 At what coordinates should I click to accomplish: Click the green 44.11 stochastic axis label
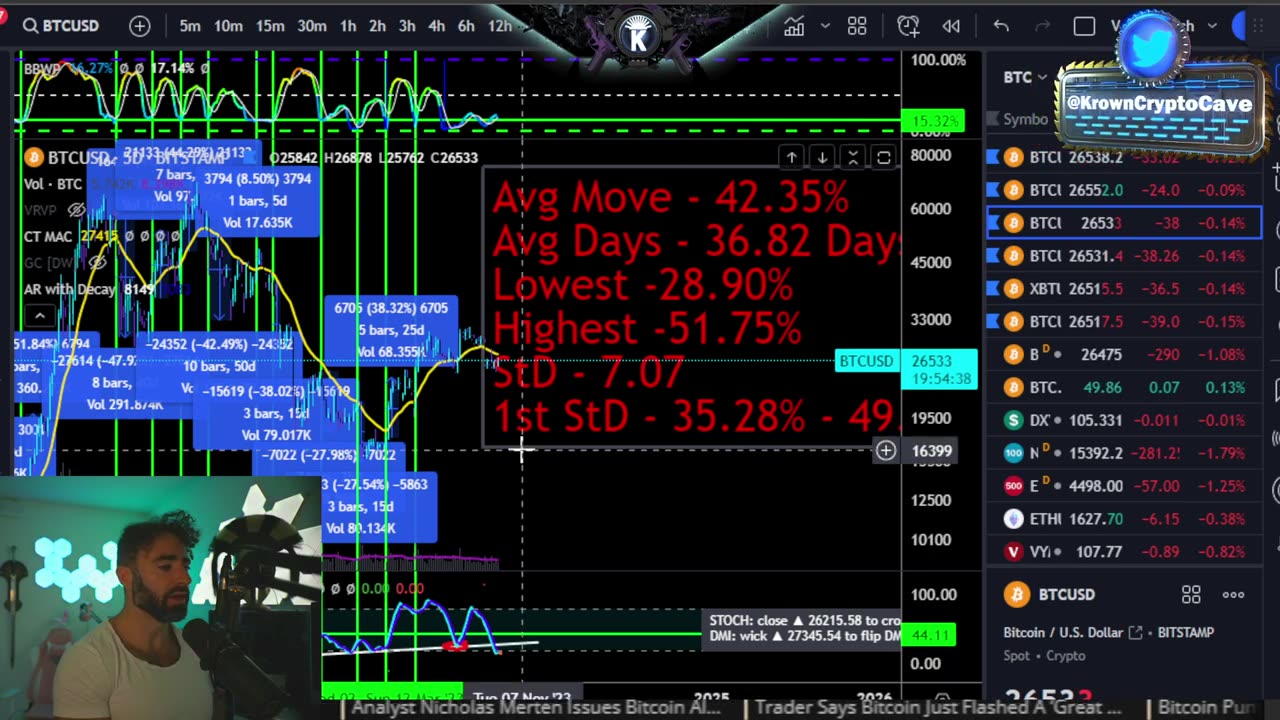point(929,635)
